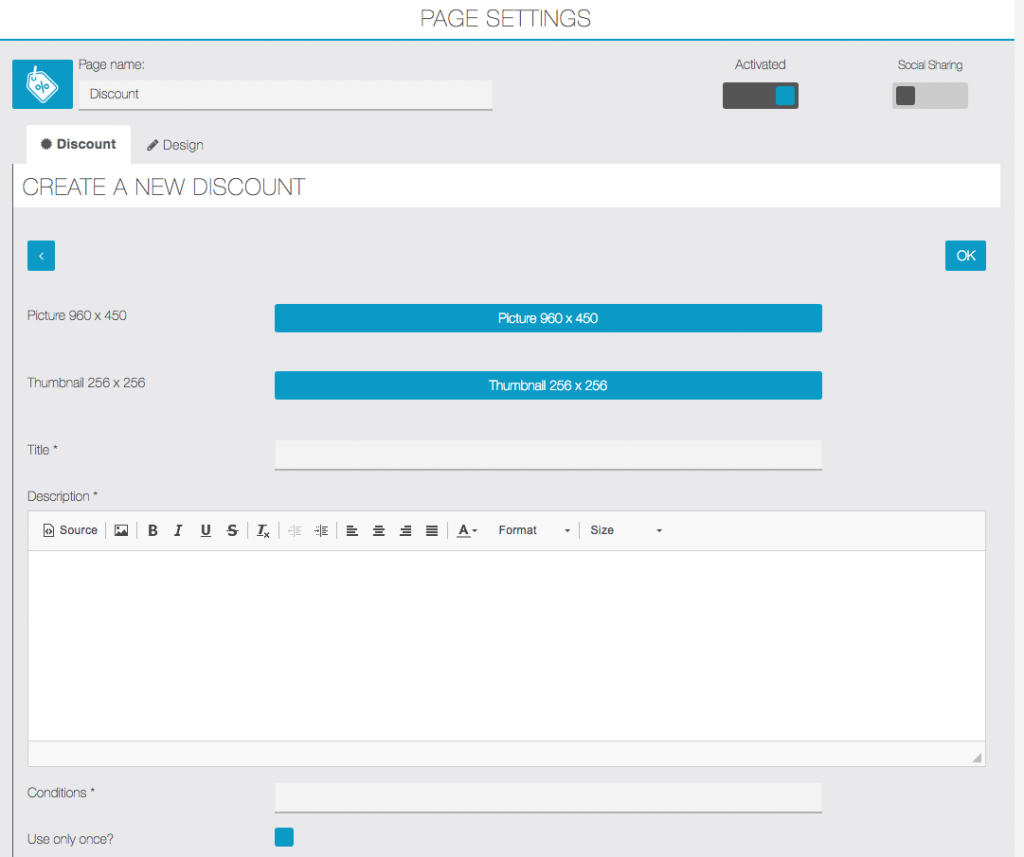Image resolution: width=1024 pixels, height=857 pixels.
Task: Open the Format dropdown
Action: click(534, 530)
